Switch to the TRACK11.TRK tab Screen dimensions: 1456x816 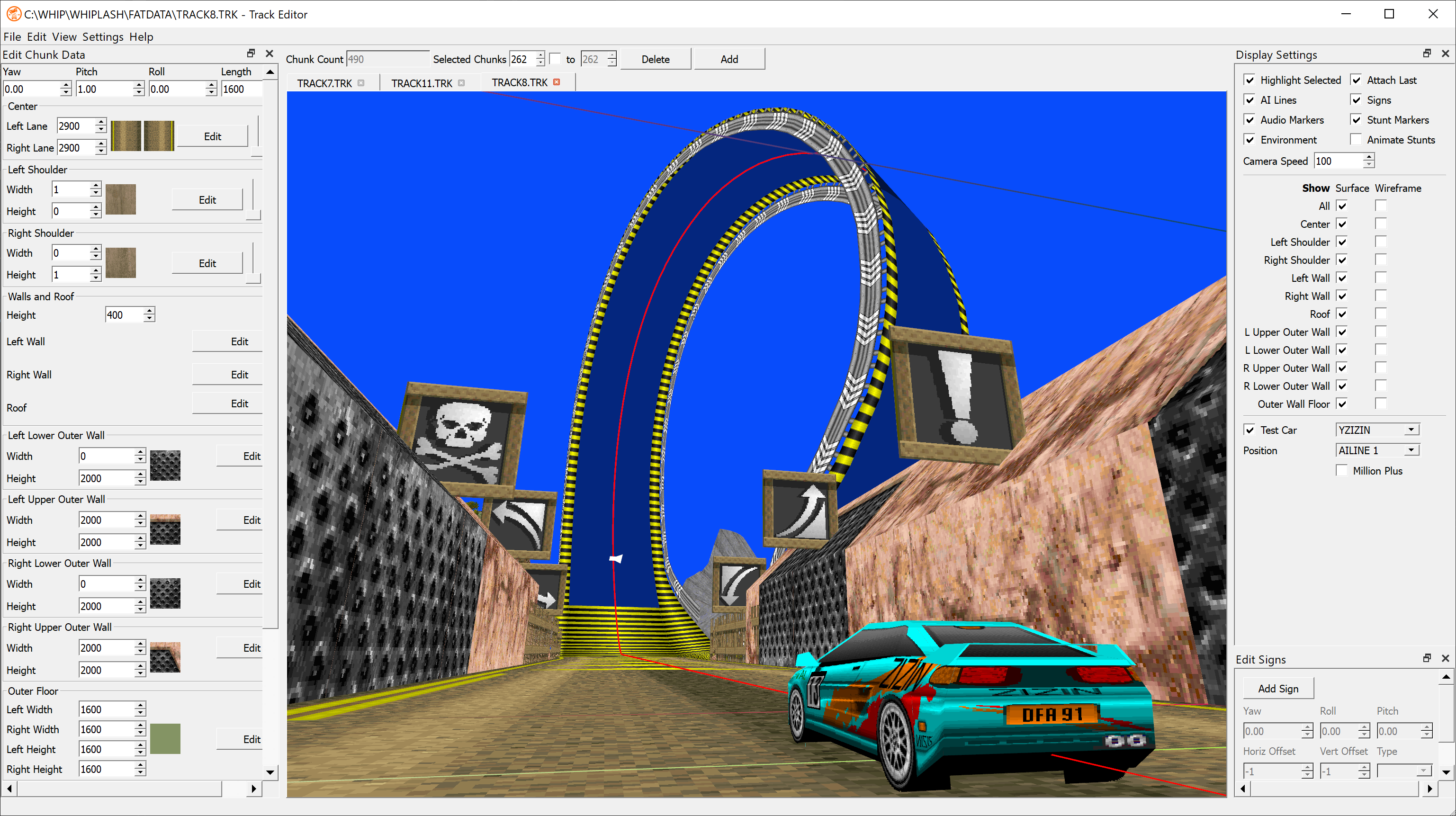tap(422, 83)
